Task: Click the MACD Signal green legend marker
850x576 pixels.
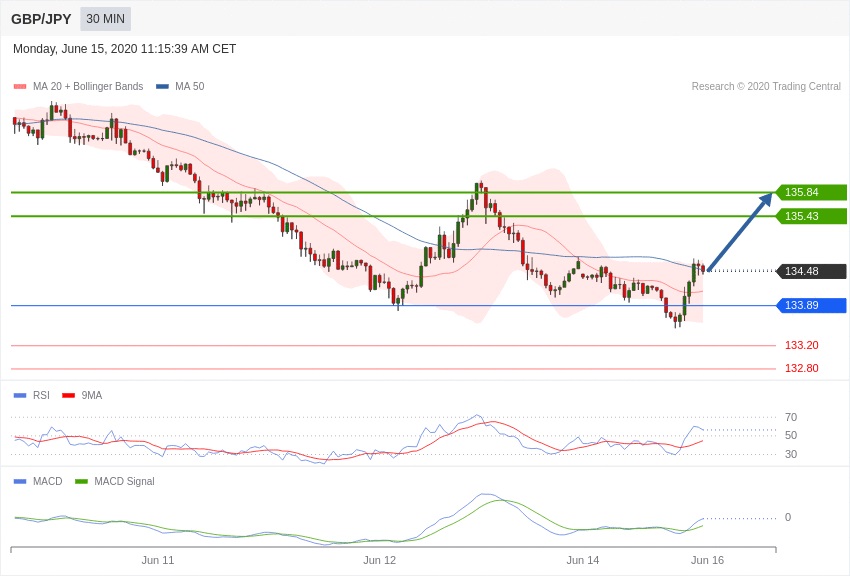Action: (81, 481)
